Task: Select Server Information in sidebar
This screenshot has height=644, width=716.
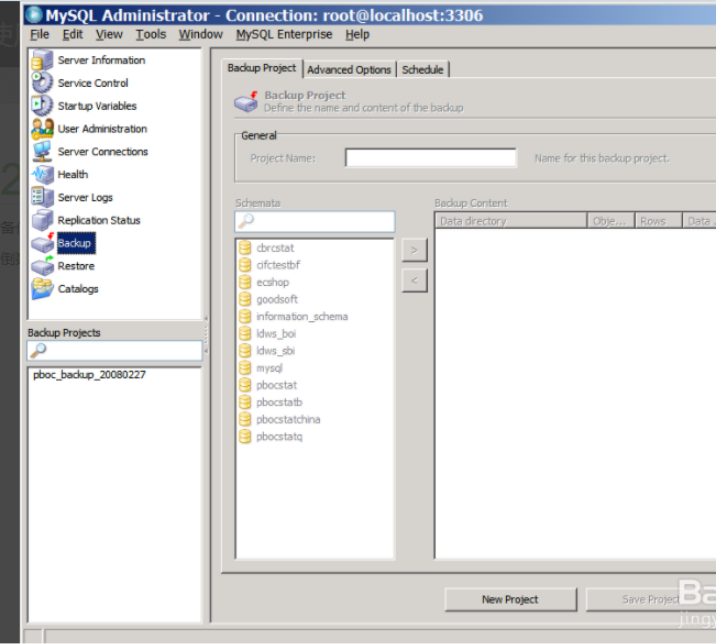Action: pyautogui.click(x=101, y=60)
